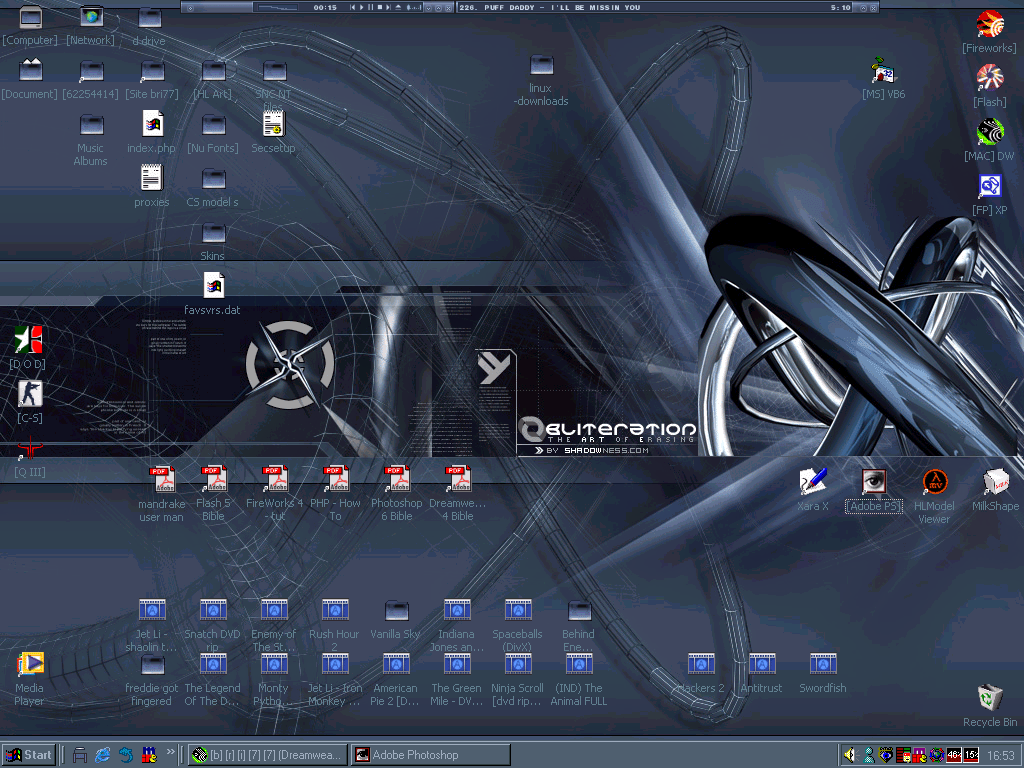The height and width of the screenshot is (768, 1024).
Task: Open the Photoshop 6 Bible PDF
Action: click(x=396, y=493)
